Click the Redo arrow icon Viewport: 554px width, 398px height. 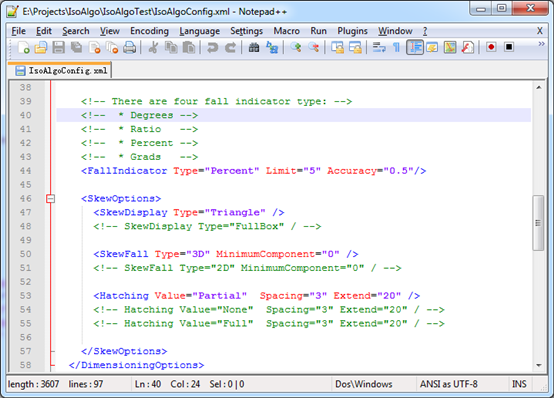coord(230,47)
